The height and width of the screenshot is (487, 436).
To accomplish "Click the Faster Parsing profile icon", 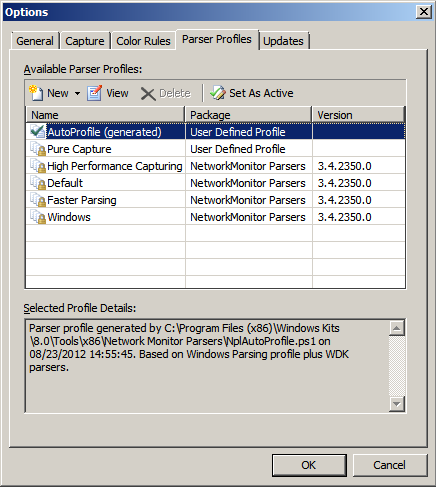I will 38,200.
